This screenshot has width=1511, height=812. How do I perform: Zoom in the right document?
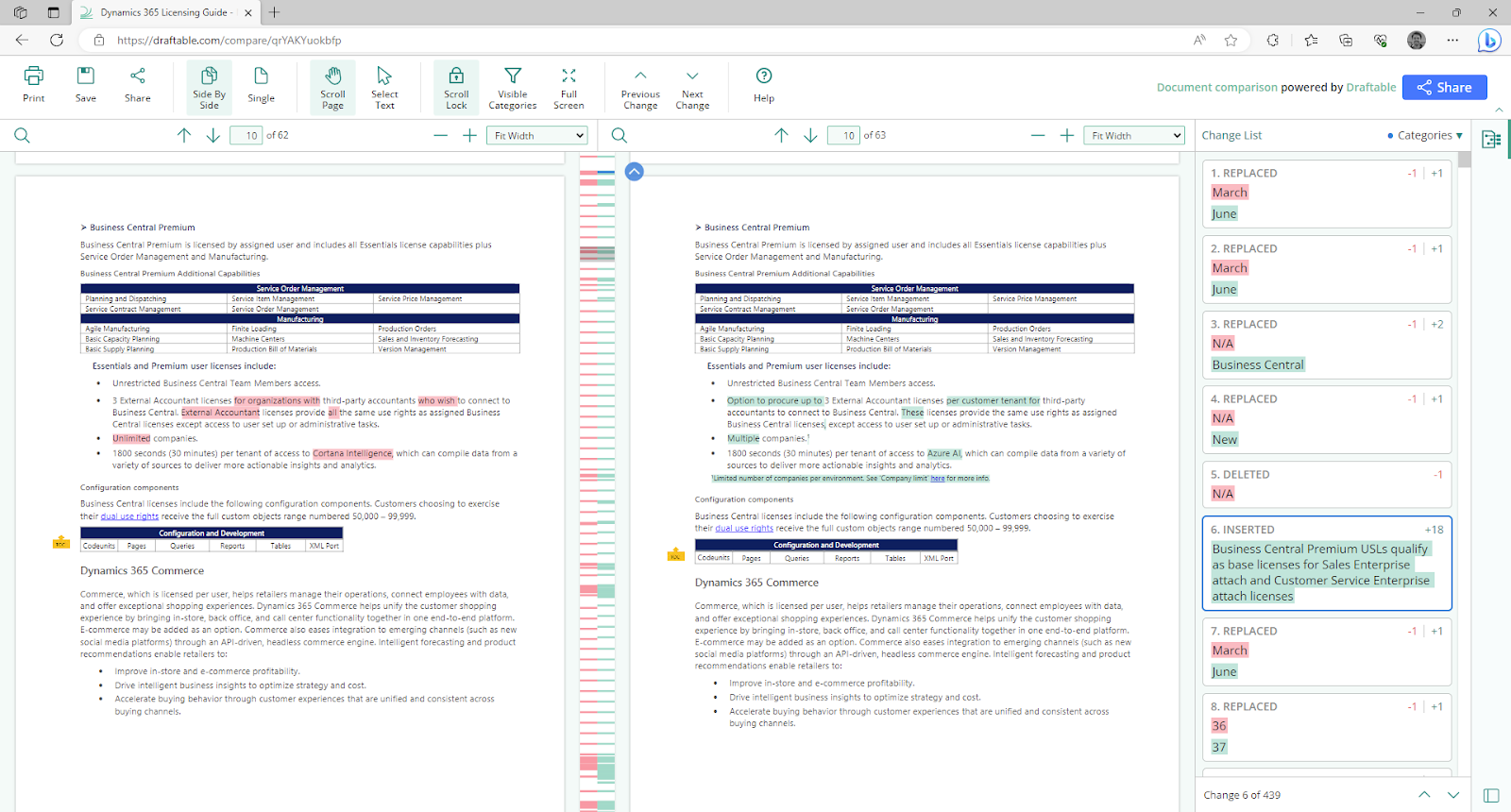(1067, 136)
